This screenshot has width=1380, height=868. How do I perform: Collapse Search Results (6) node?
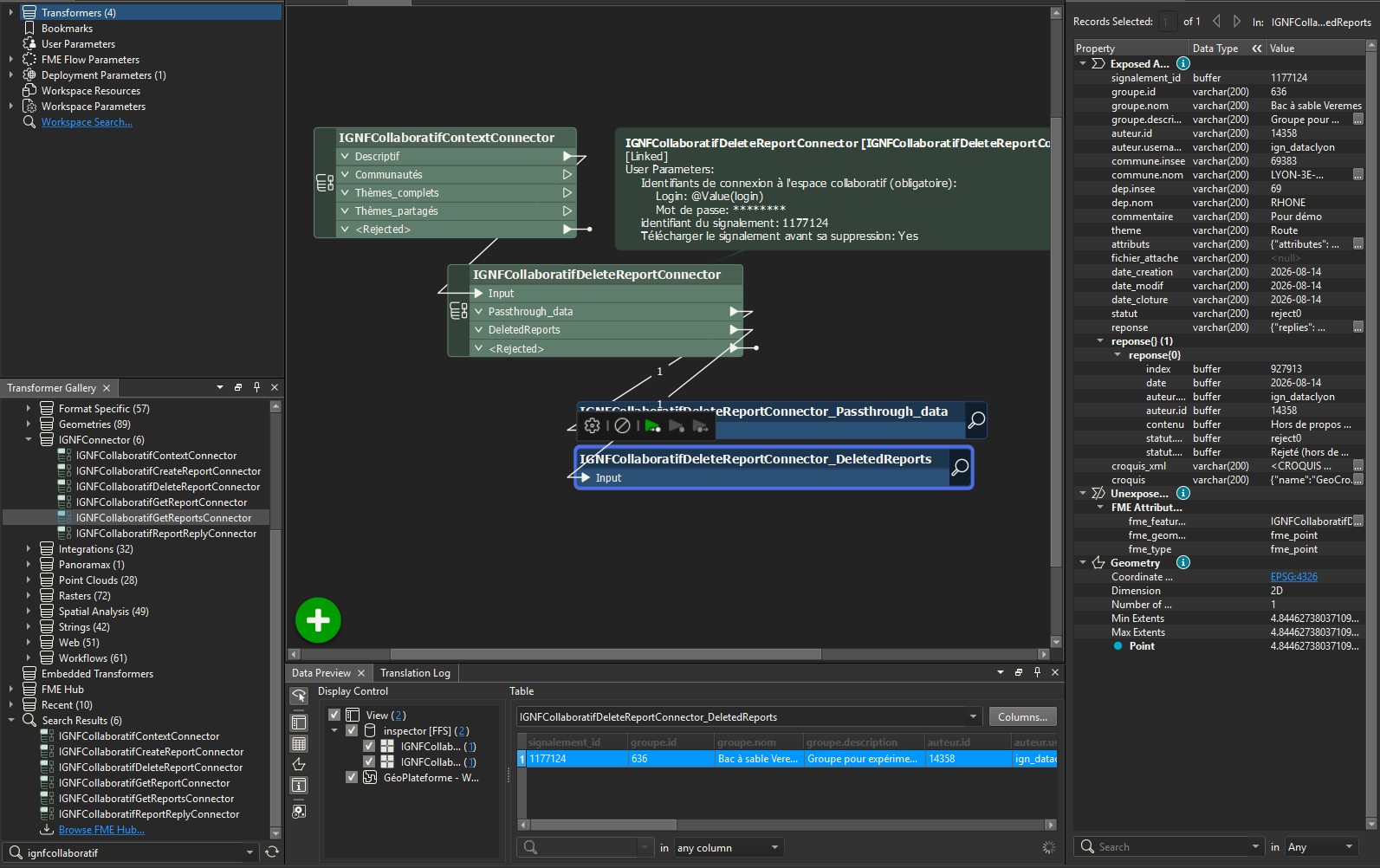(x=10, y=720)
